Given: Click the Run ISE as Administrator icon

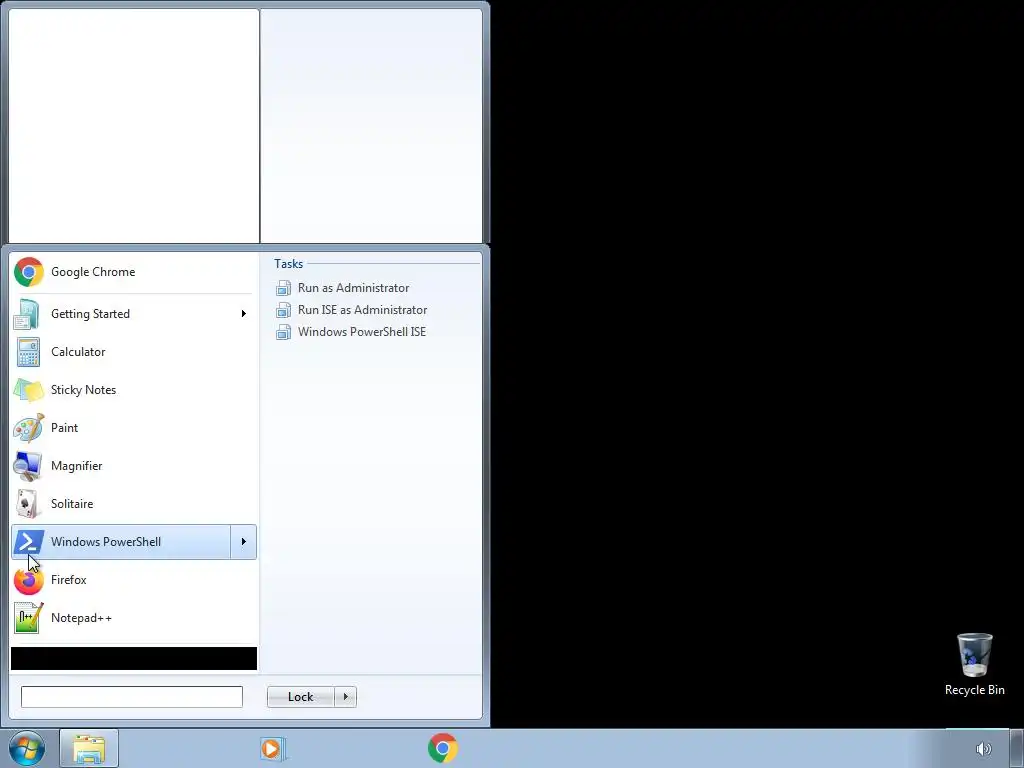Looking at the screenshot, I should 283,310.
